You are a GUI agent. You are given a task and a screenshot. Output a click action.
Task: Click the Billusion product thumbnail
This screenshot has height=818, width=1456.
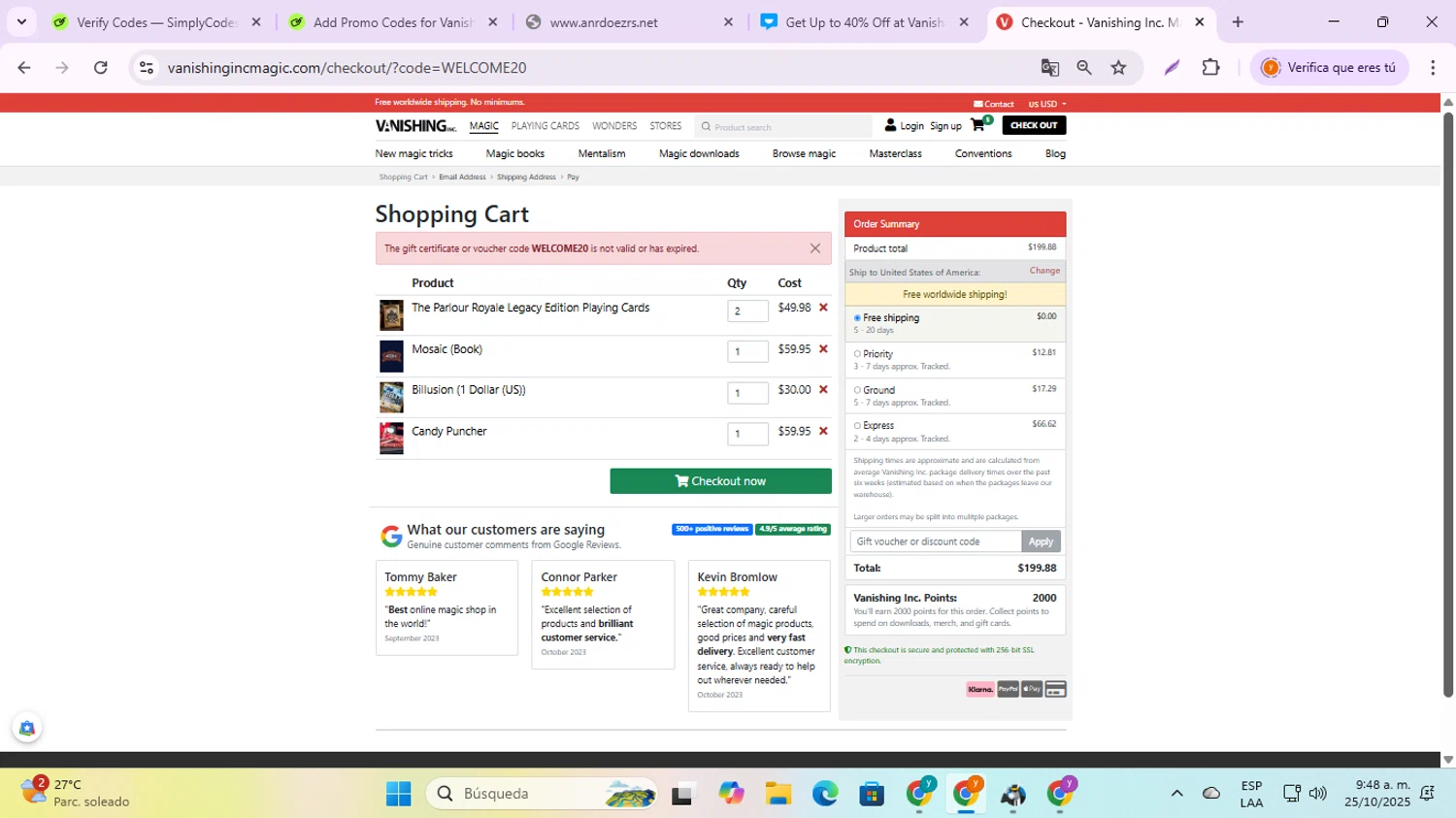pyautogui.click(x=391, y=398)
